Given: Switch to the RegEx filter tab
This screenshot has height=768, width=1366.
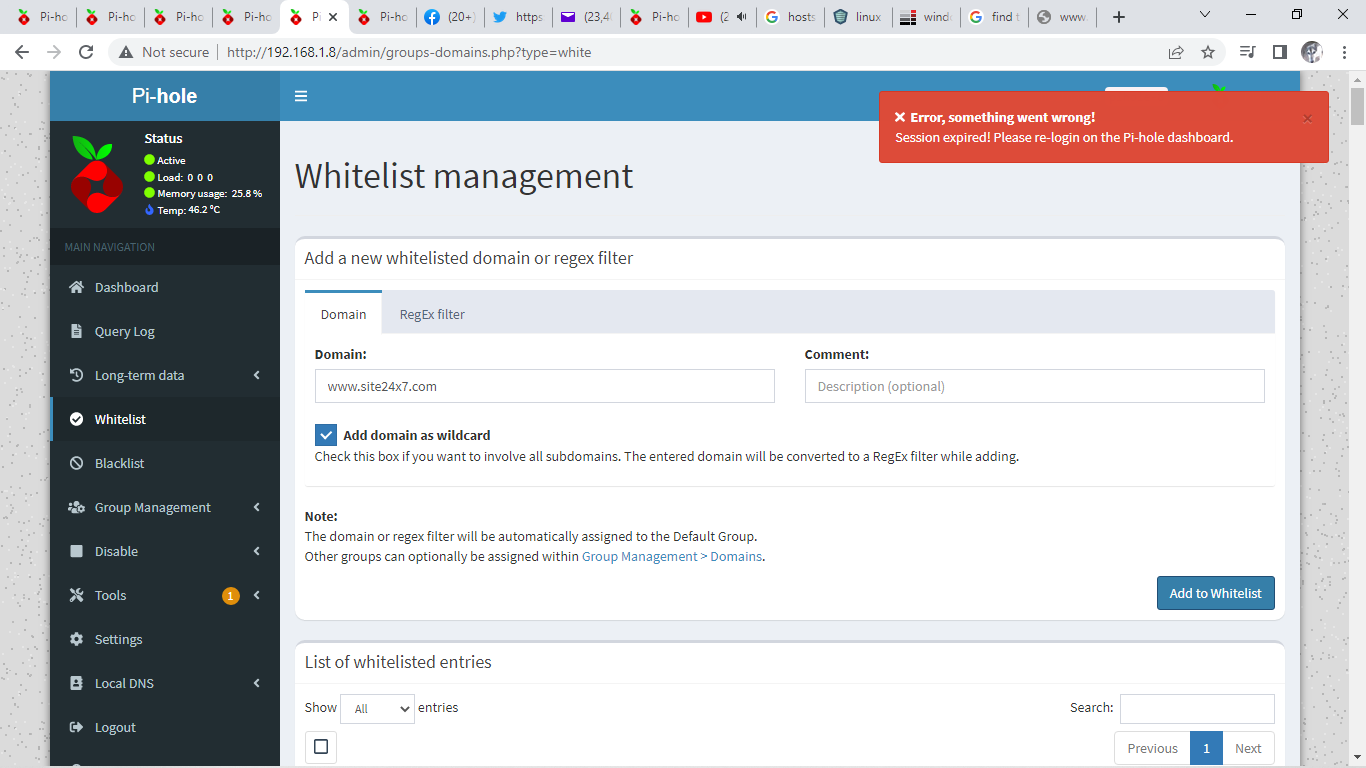Looking at the screenshot, I should point(431,313).
